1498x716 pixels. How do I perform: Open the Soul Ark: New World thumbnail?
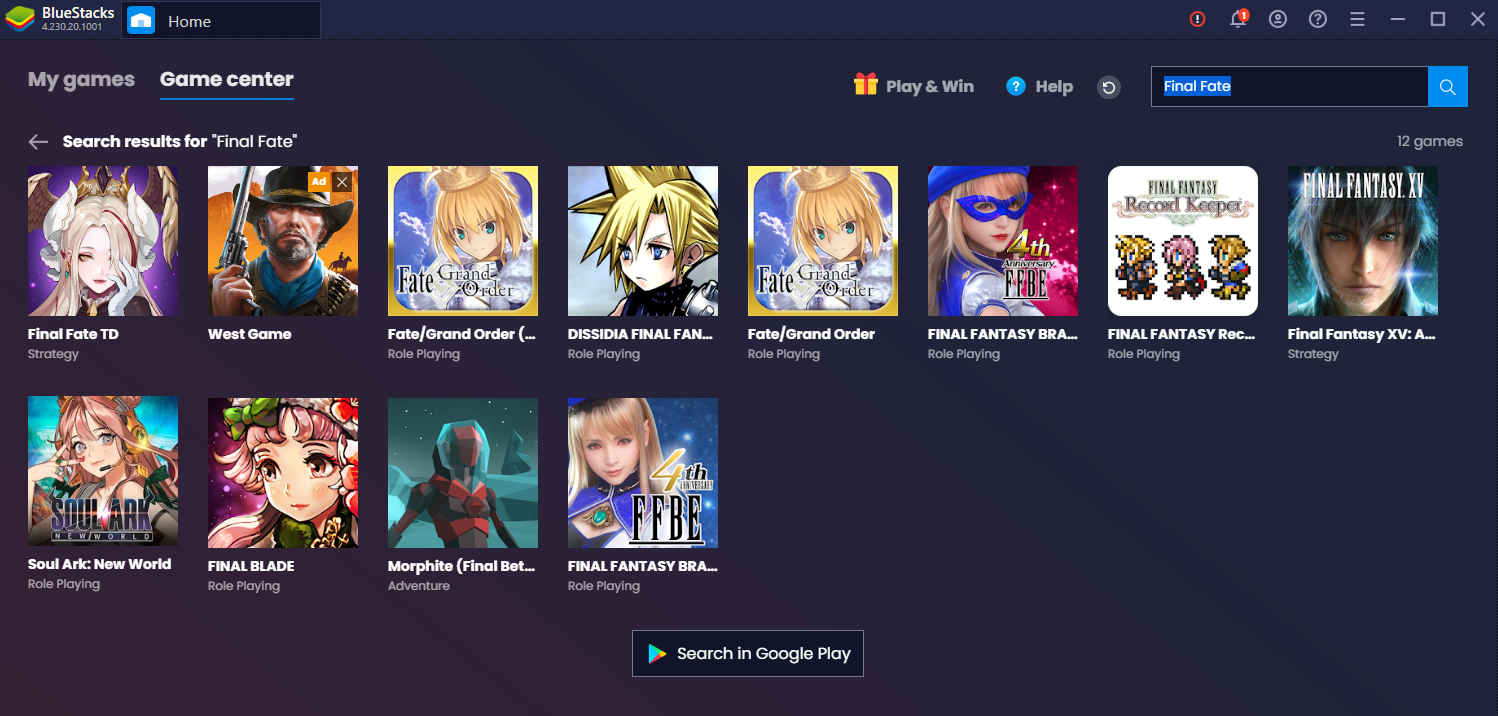click(103, 471)
